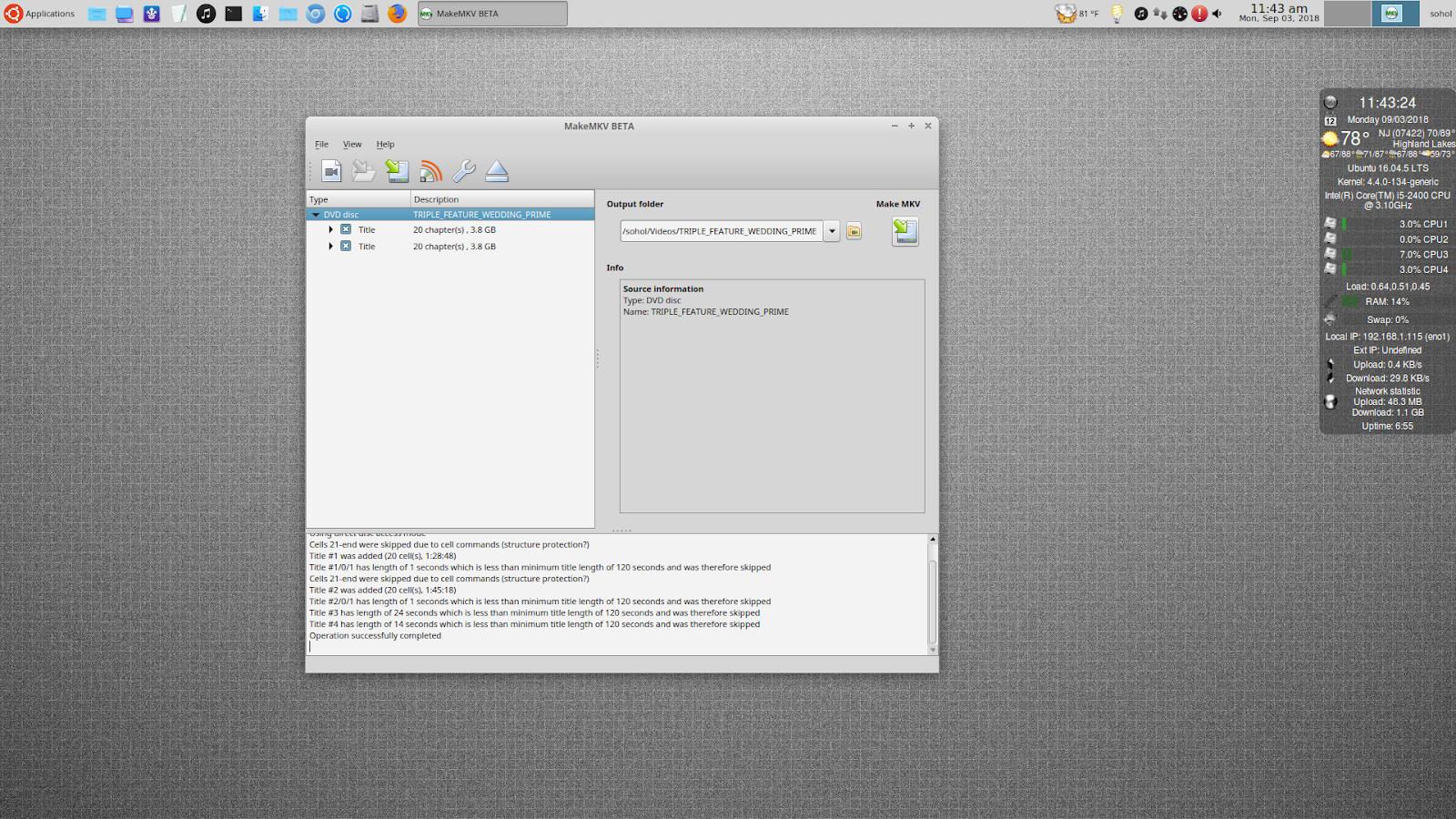Click the large Make MKV button
1456x819 pixels.
pyautogui.click(x=905, y=231)
